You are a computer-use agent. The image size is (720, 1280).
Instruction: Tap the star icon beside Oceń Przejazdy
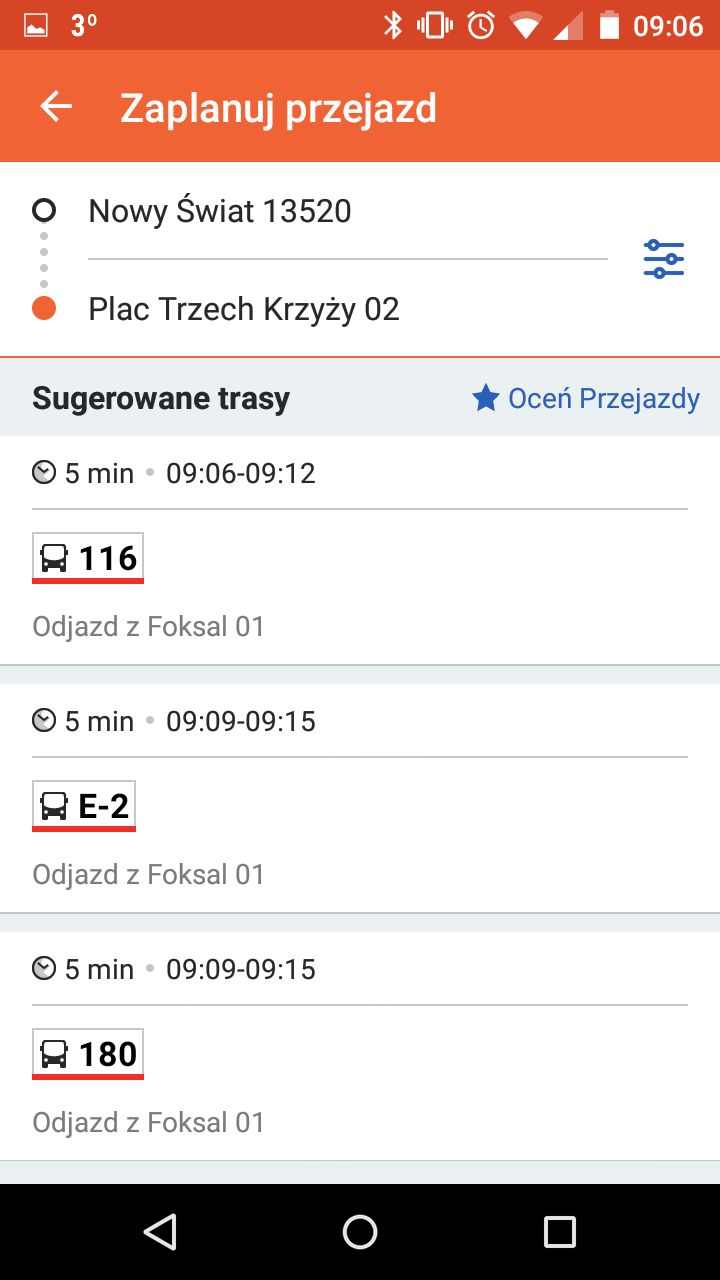pyautogui.click(x=486, y=399)
